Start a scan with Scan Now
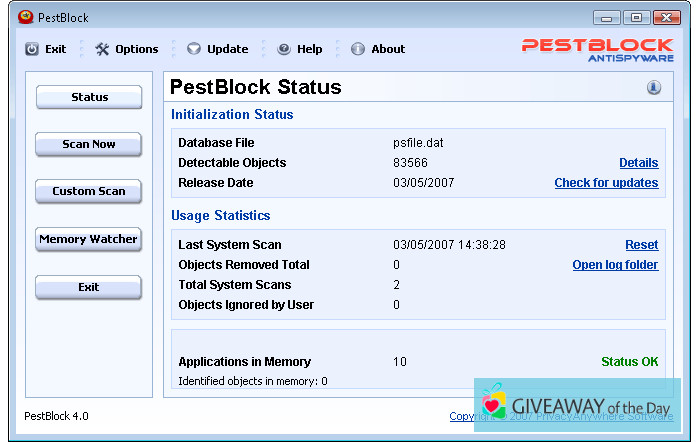 click(89, 144)
